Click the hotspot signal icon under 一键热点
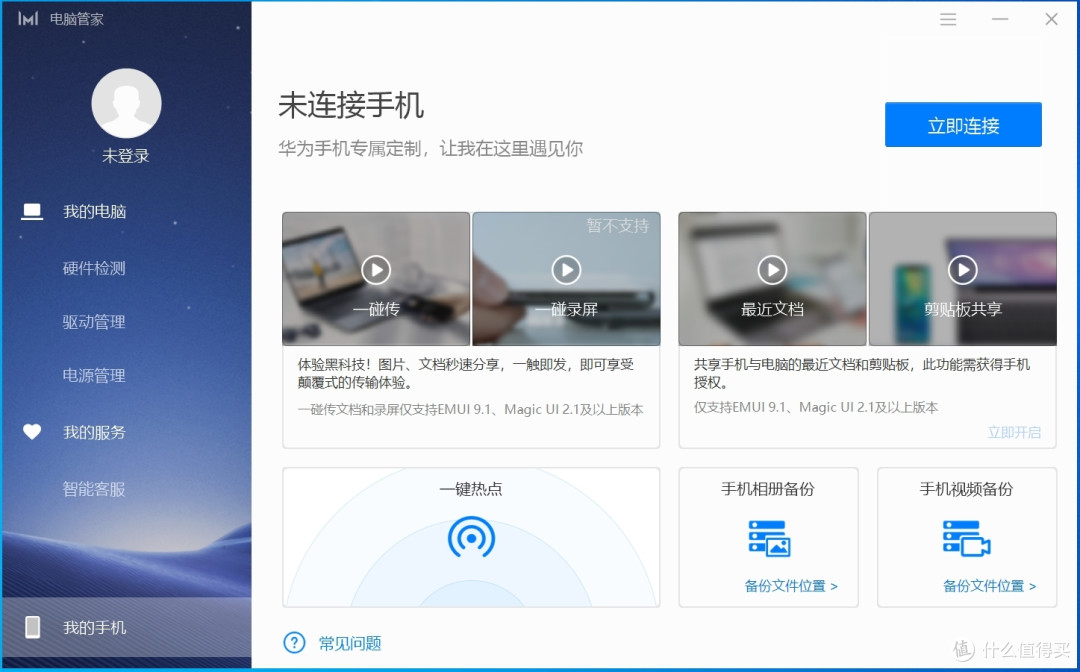 [x=471, y=537]
